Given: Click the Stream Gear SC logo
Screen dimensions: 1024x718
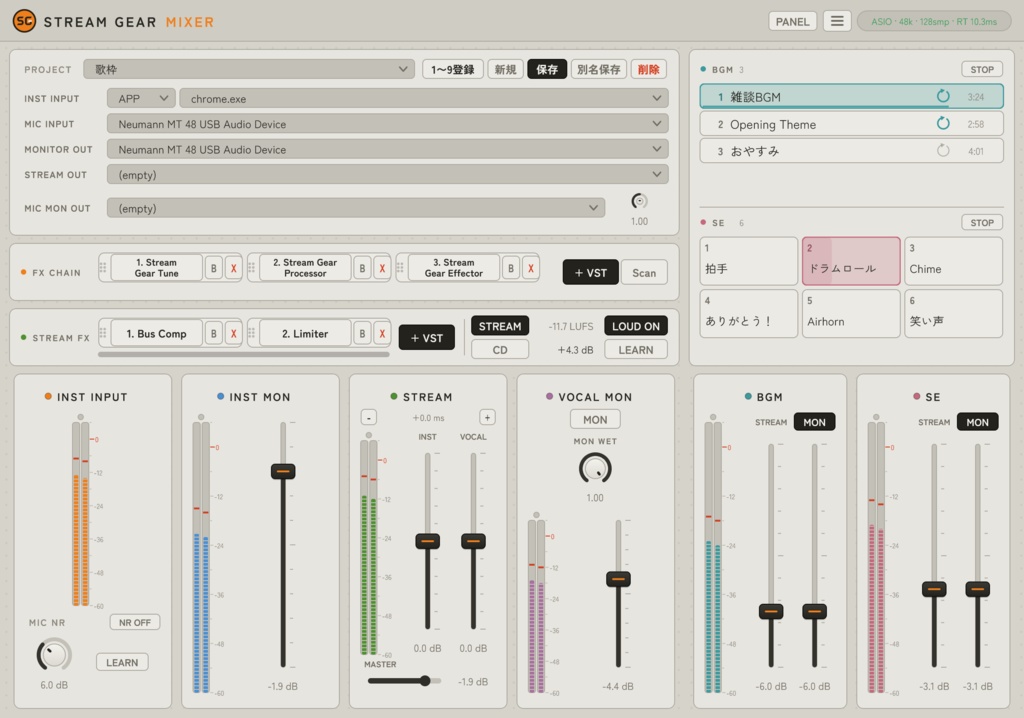Looking at the screenshot, I should pos(24,21).
